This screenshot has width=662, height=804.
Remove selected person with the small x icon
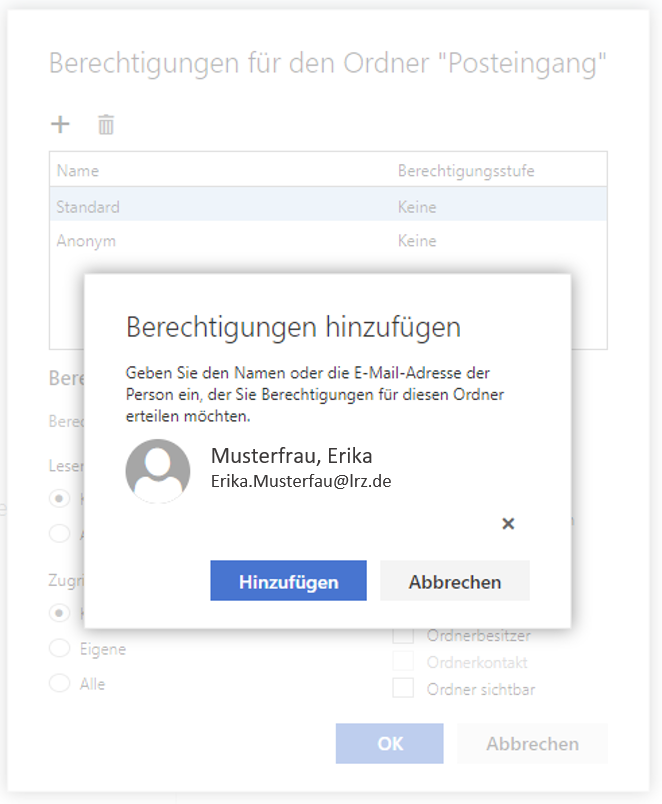click(508, 523)
